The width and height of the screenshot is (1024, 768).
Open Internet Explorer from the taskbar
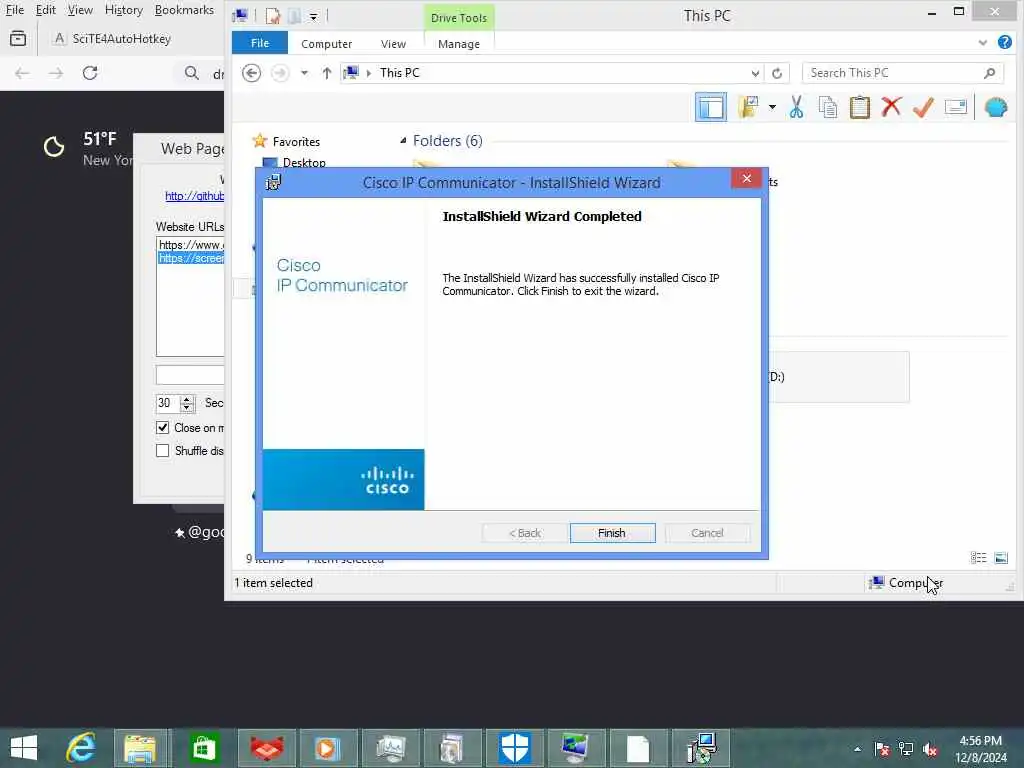click(81, 748)
